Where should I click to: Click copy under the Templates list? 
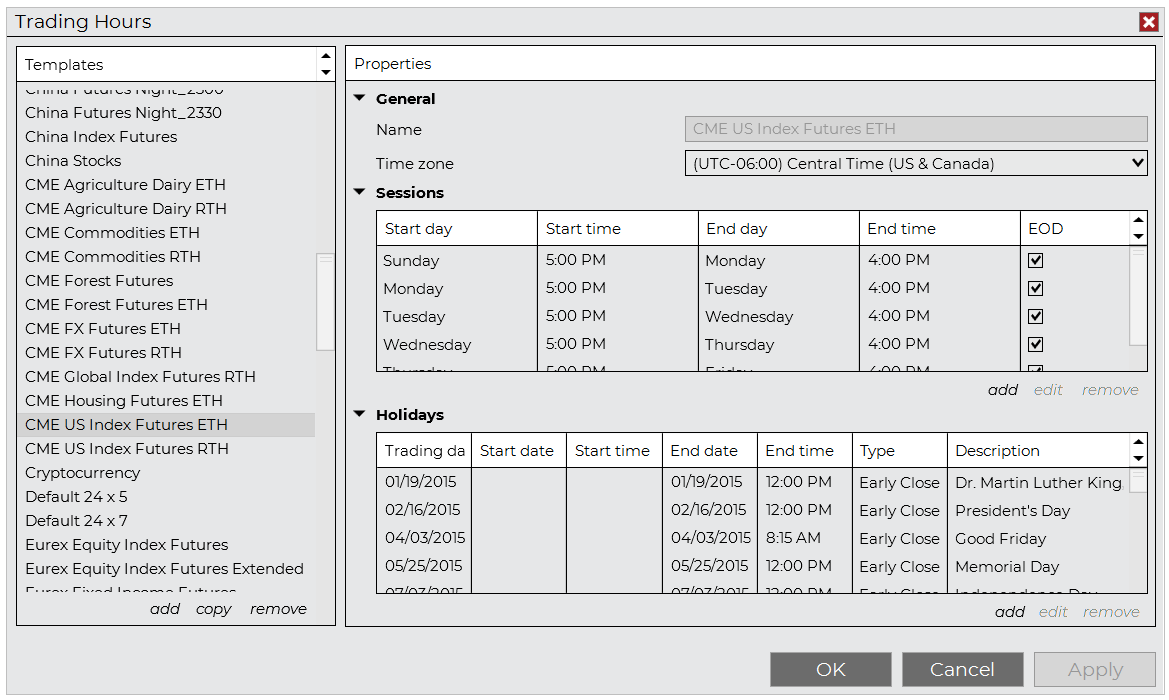(213, 608)
